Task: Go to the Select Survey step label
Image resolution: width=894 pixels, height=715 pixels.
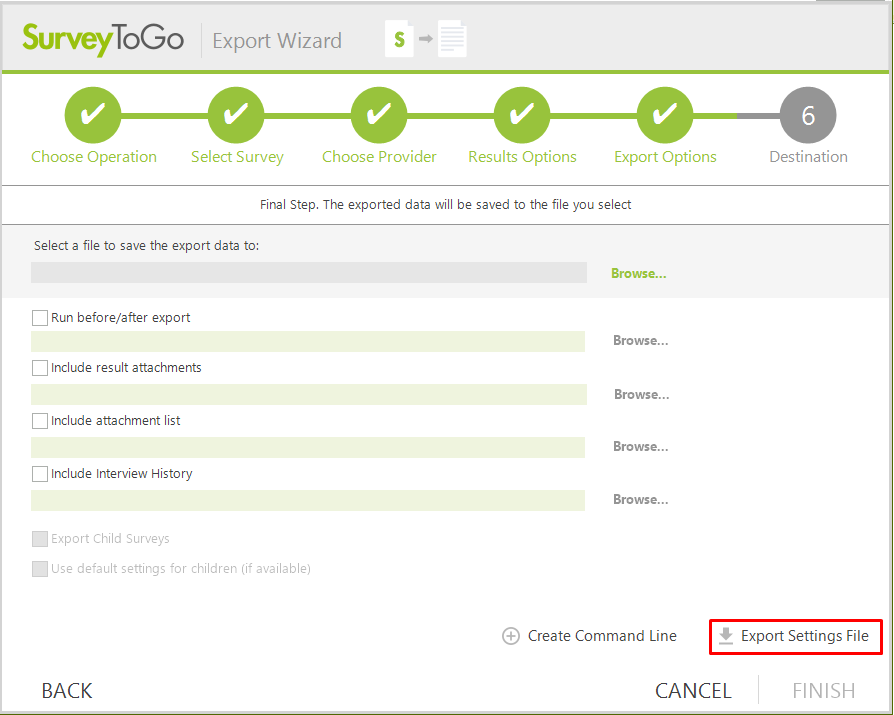Action: (237, 157)
